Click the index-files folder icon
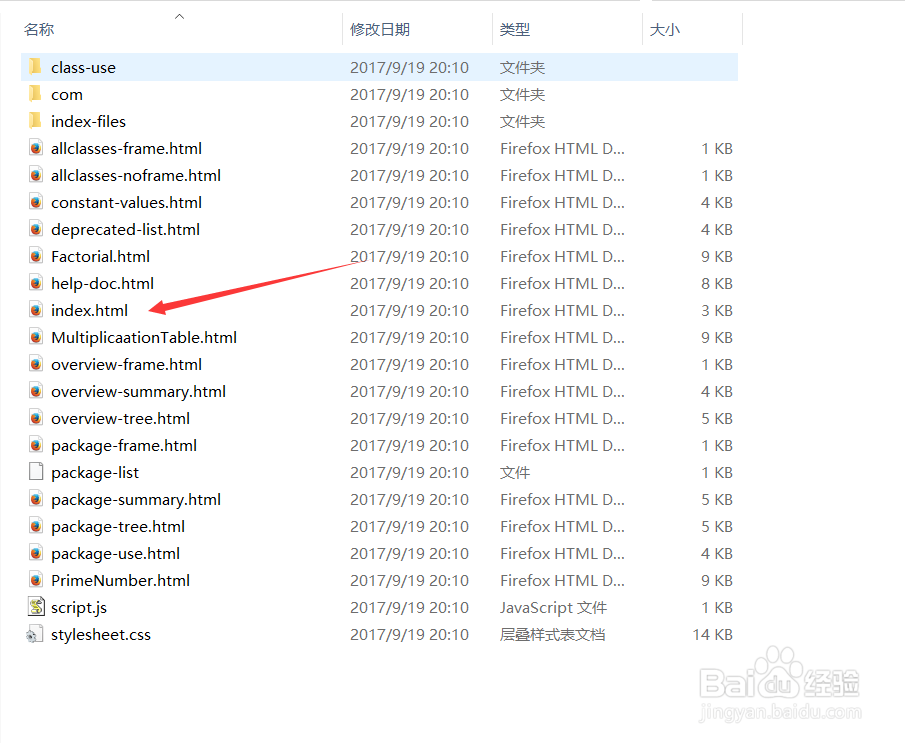 click(x=35, y=120)
